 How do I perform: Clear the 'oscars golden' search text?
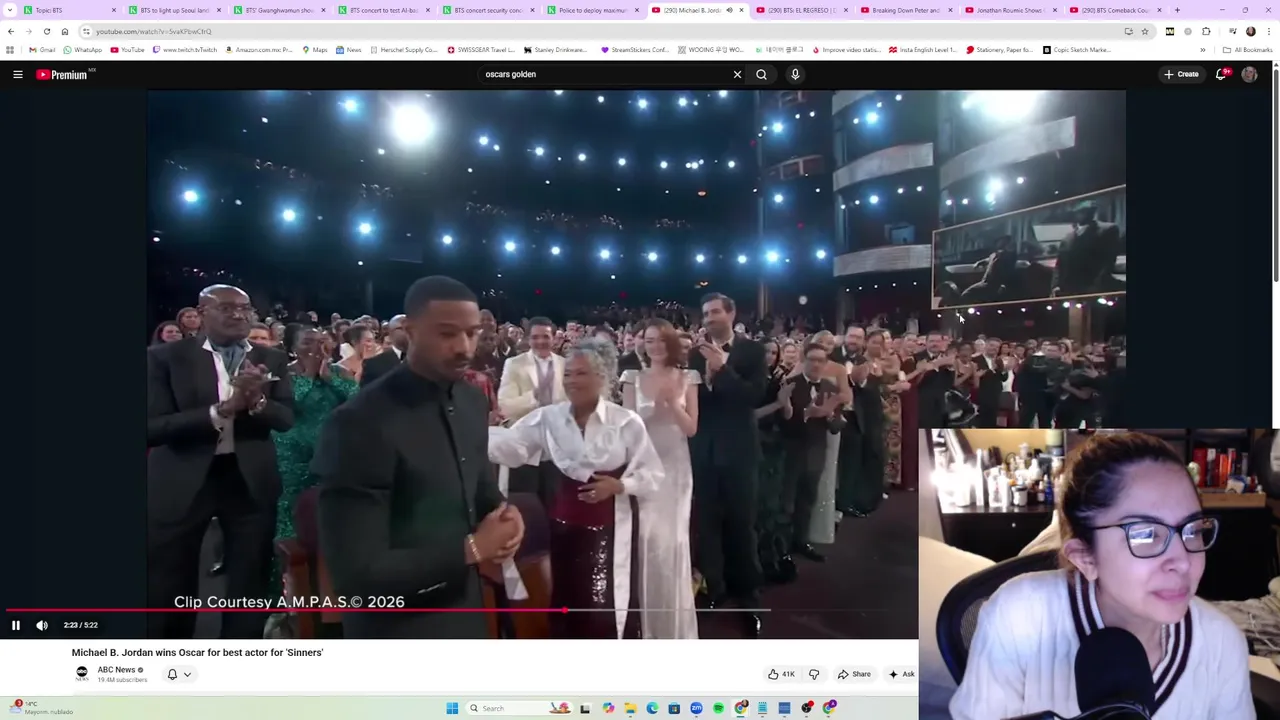pos(737,74)
